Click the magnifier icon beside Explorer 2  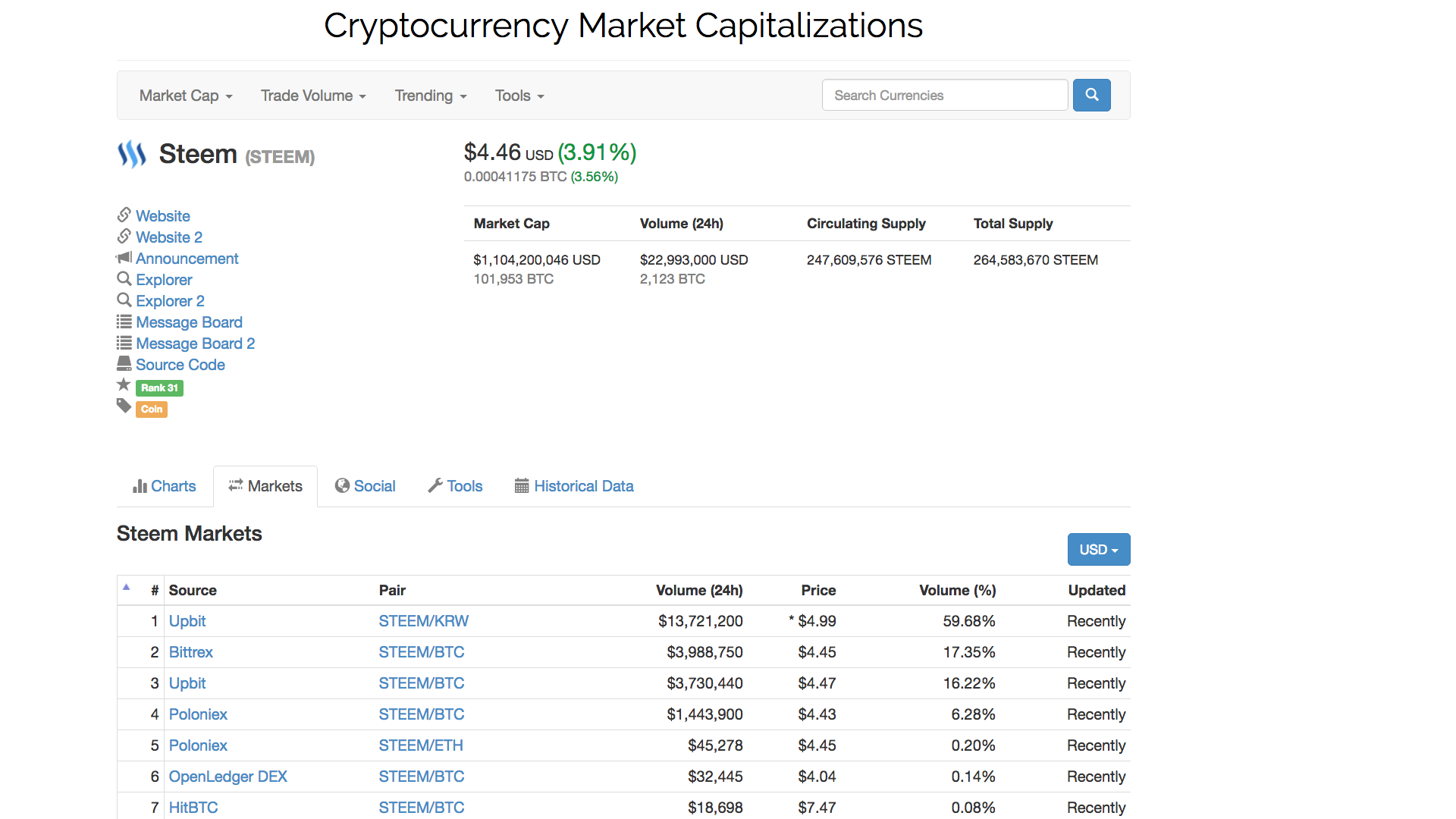[x=124, y=300]
